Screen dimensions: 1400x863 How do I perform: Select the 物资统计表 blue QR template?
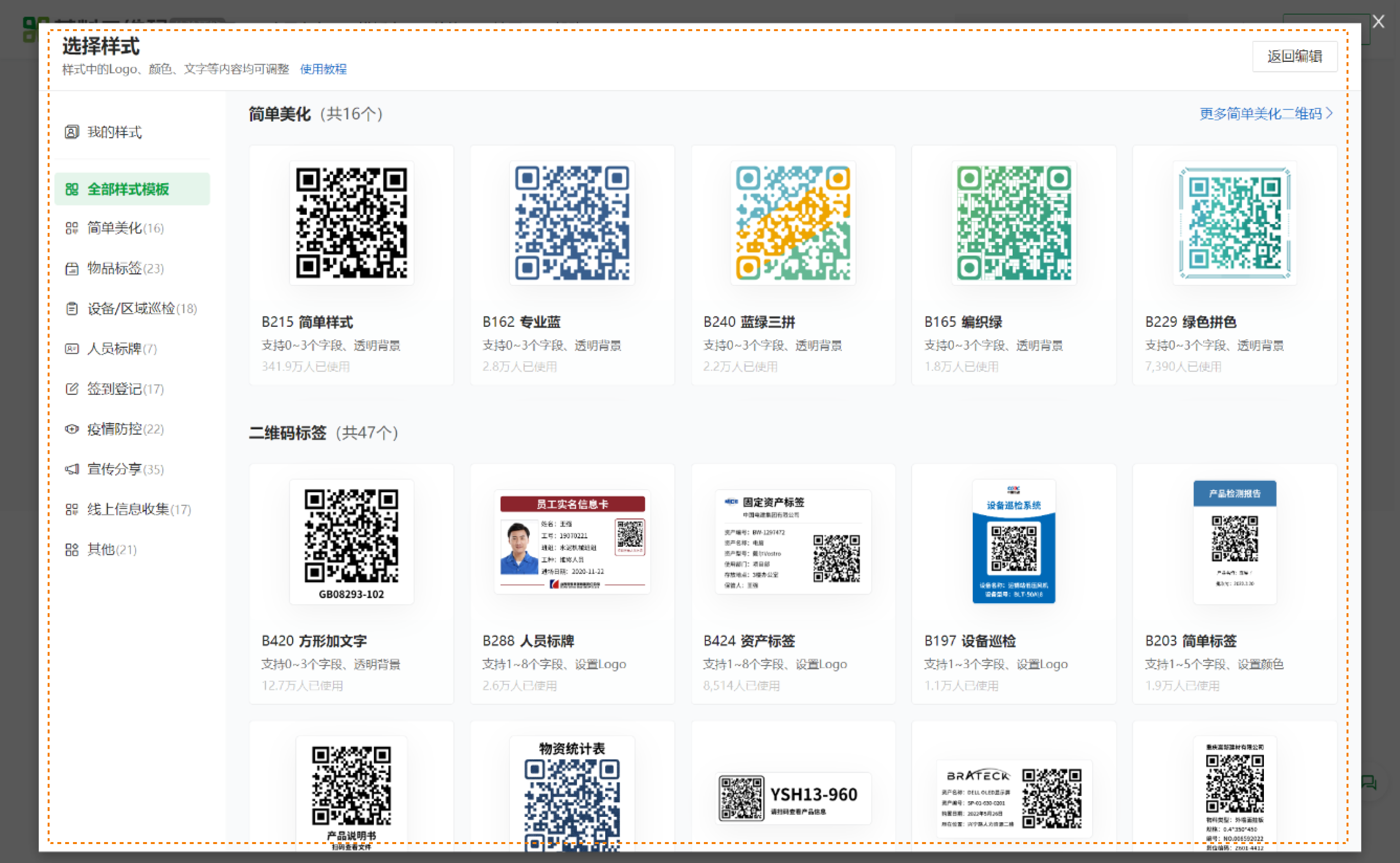(572, 793)
